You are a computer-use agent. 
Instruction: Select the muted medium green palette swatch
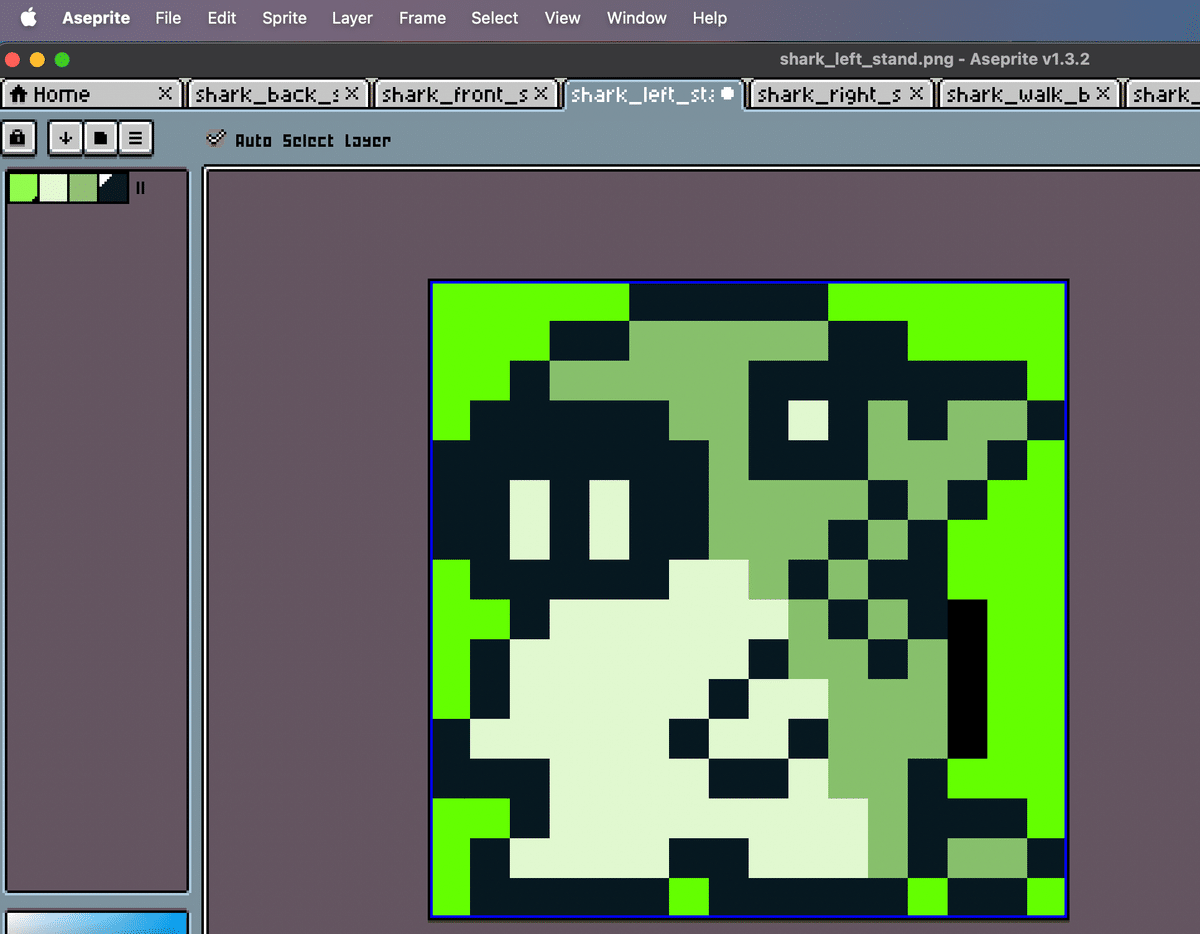pyautogui.click(x=83, y=187)
